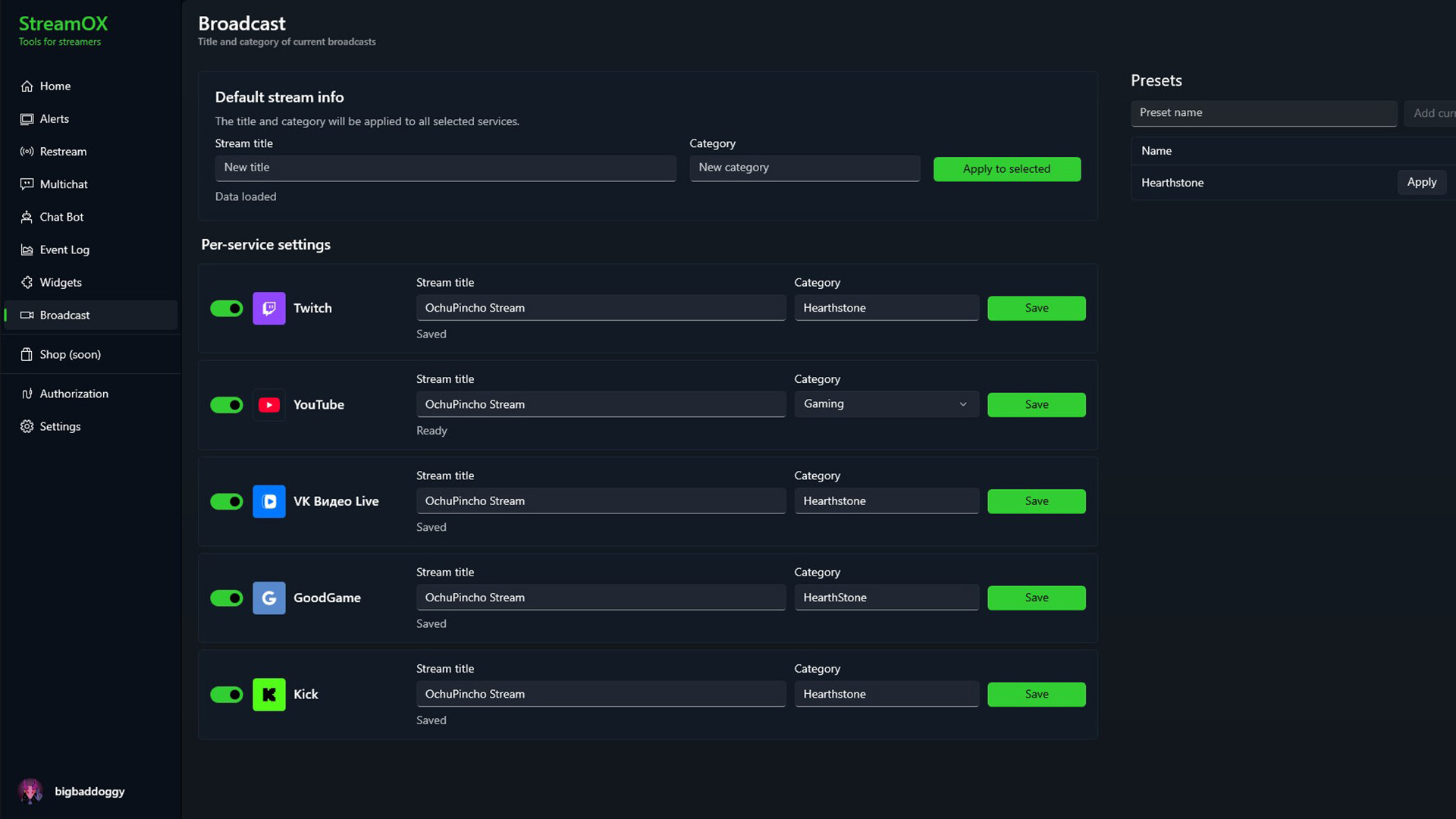Save the Twitch stream settings

[x=1036, y=308]
